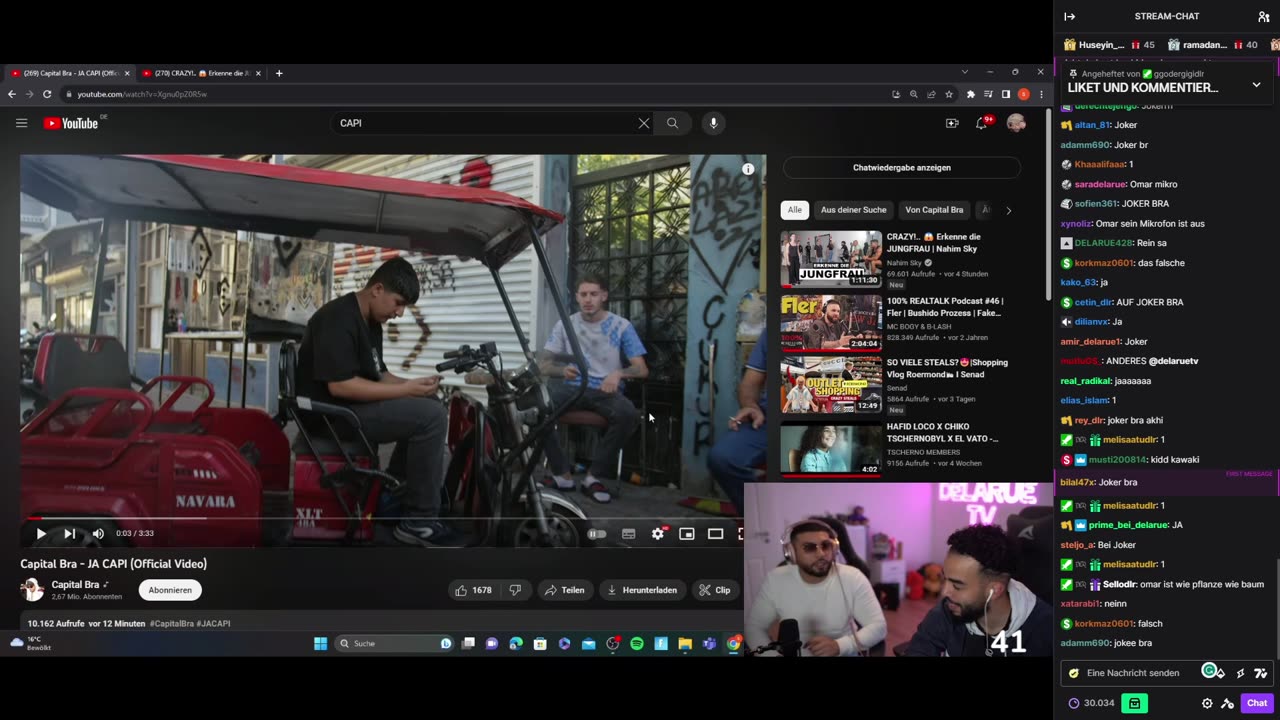Show video info card icon
Viewport: 1280px width, 720px height.
pos(748,169)
